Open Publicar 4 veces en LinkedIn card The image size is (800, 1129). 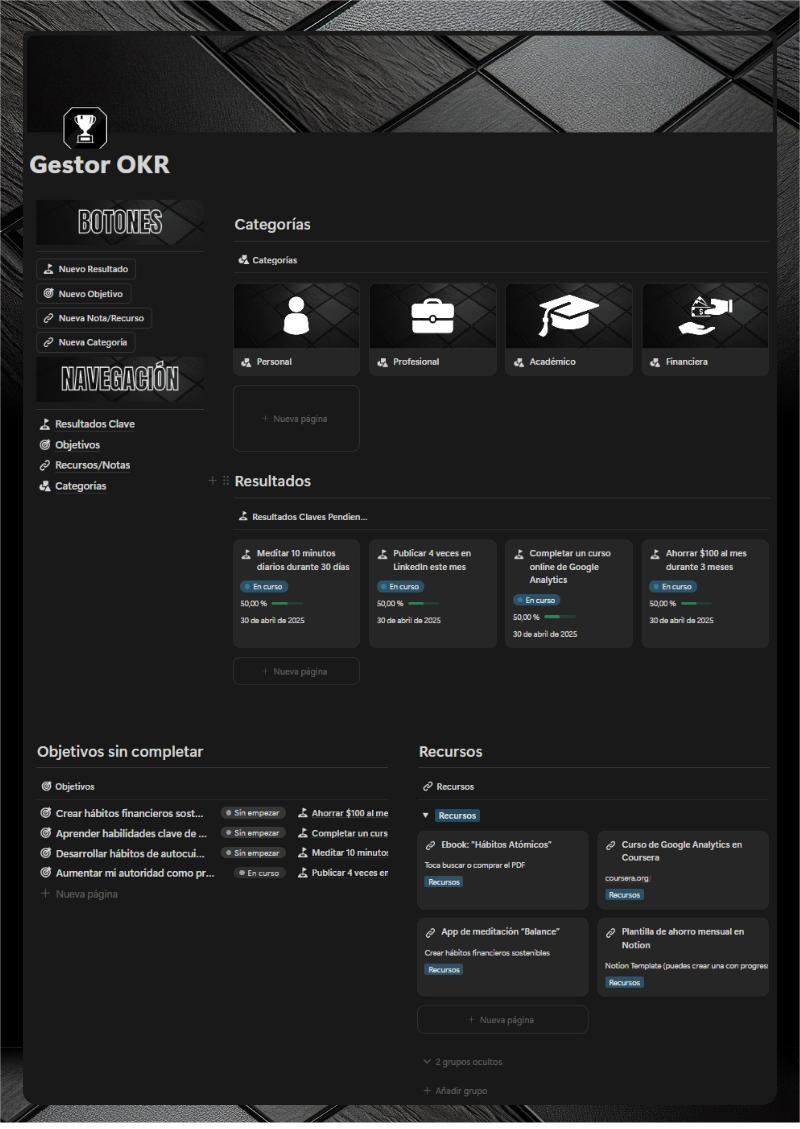[433, 593]
